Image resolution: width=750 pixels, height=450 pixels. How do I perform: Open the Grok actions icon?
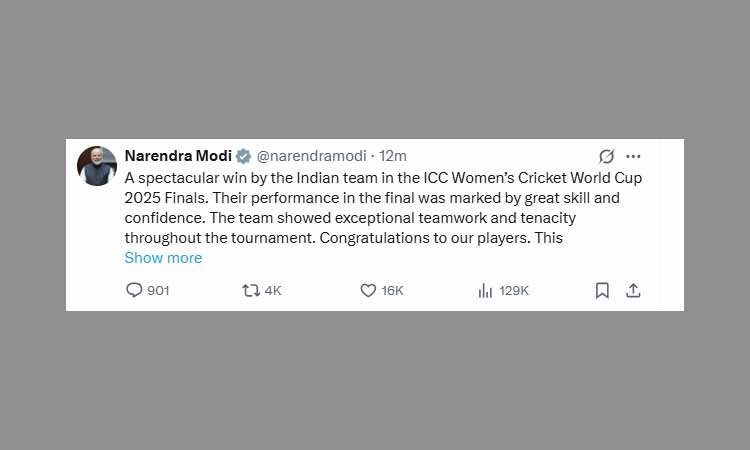pos(606,156)
